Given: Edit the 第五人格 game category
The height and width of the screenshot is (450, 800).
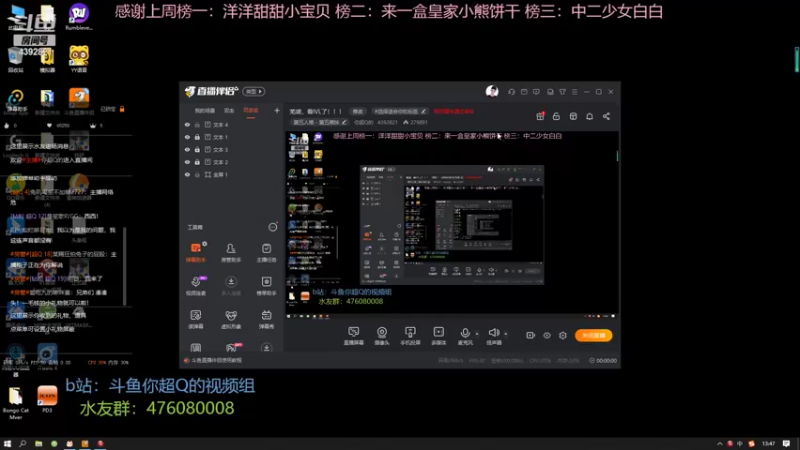Looking at the screenshot, I should [320, 122].
